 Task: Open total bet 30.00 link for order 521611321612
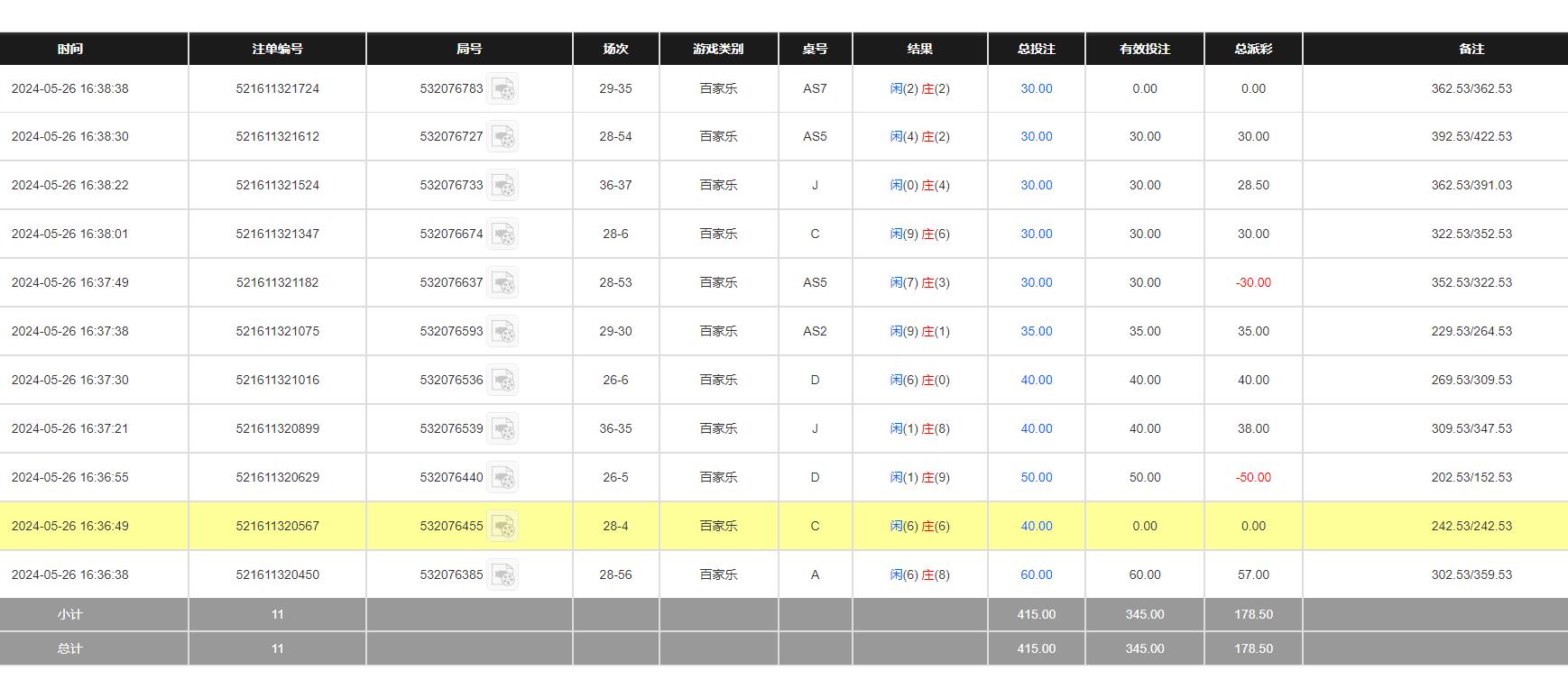coord(1037,136)
